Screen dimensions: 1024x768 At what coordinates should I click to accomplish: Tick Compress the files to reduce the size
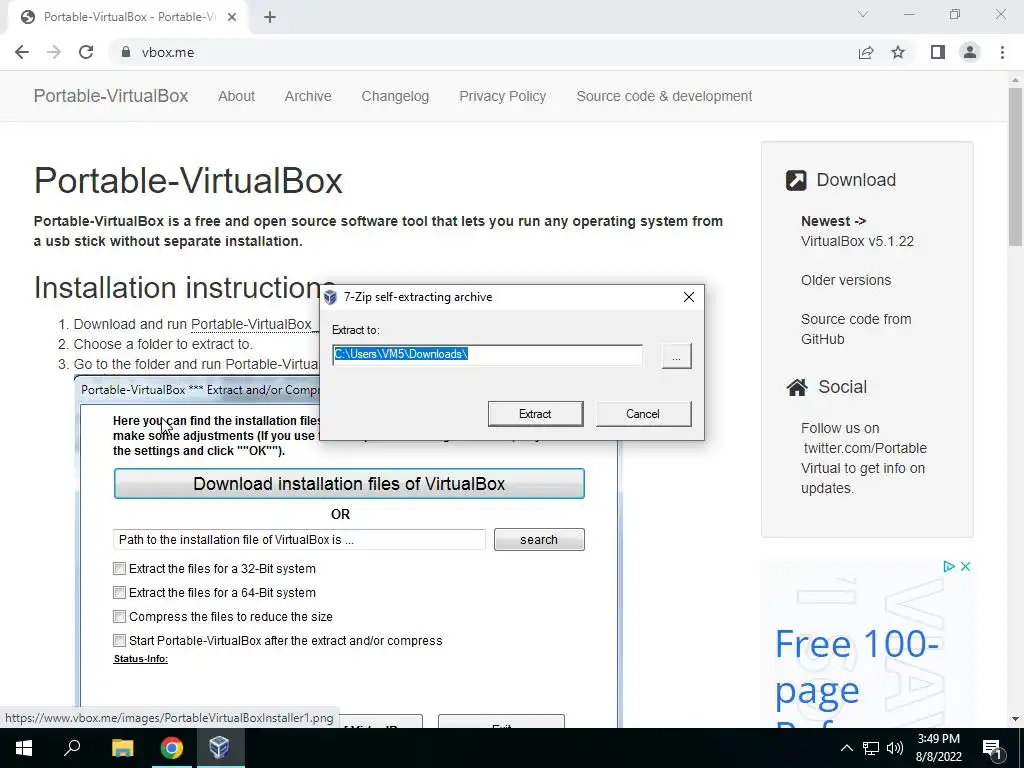(120, 617)
